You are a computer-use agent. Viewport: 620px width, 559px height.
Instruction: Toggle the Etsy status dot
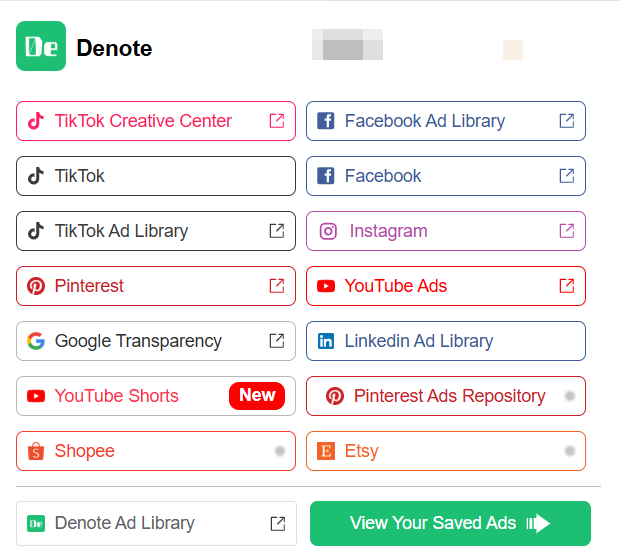569,451
